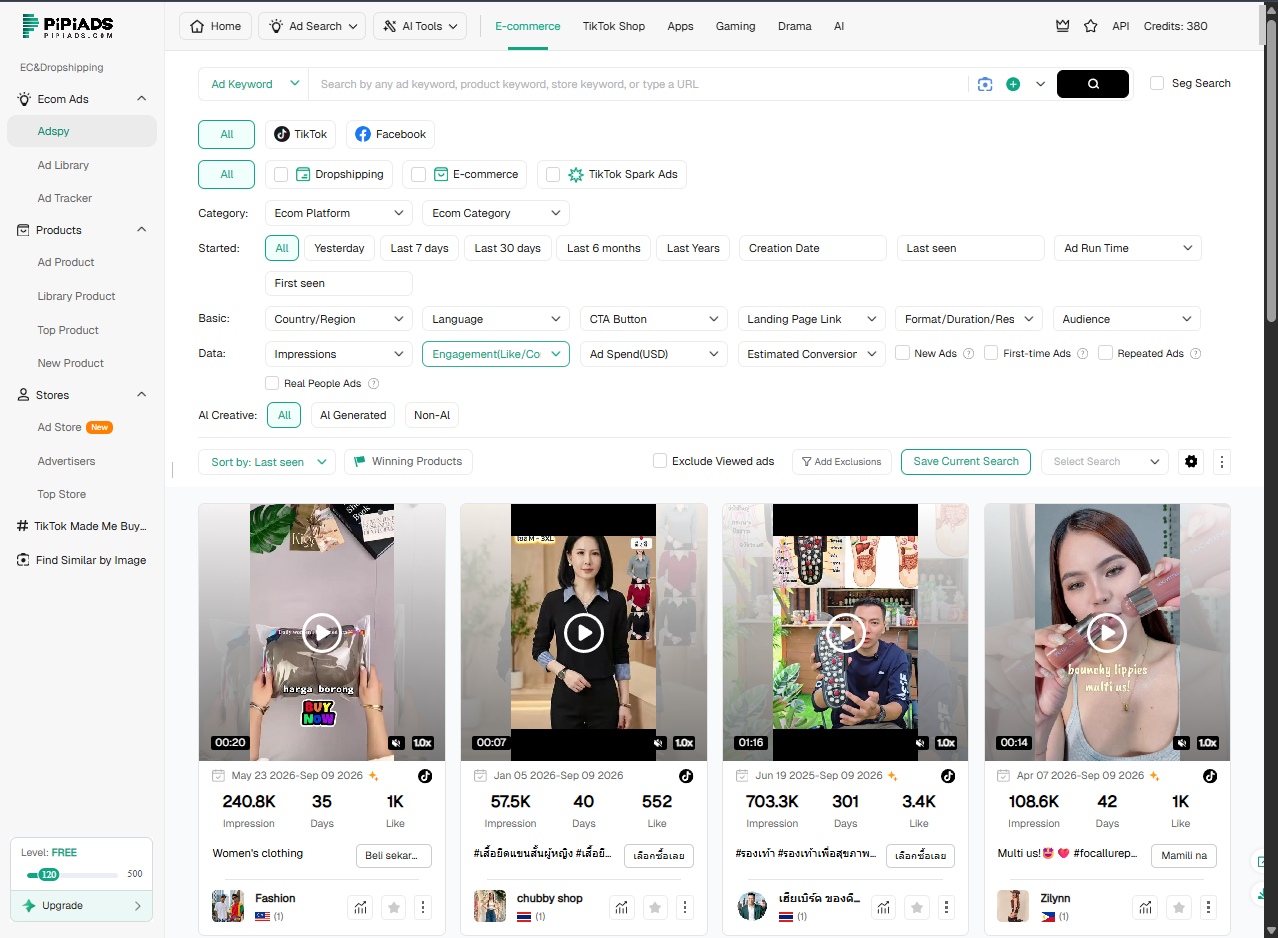Open the crown membership icon

(x=1063, y=26)
